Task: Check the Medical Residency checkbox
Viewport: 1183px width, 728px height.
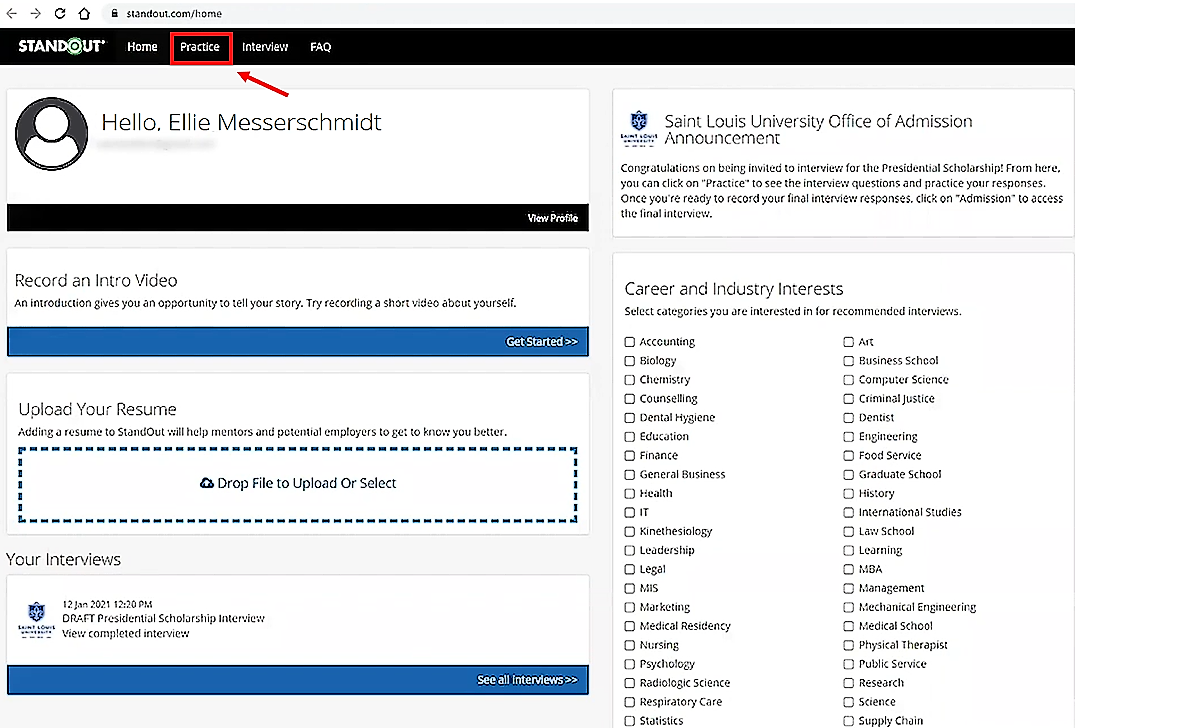Action: 630,626
